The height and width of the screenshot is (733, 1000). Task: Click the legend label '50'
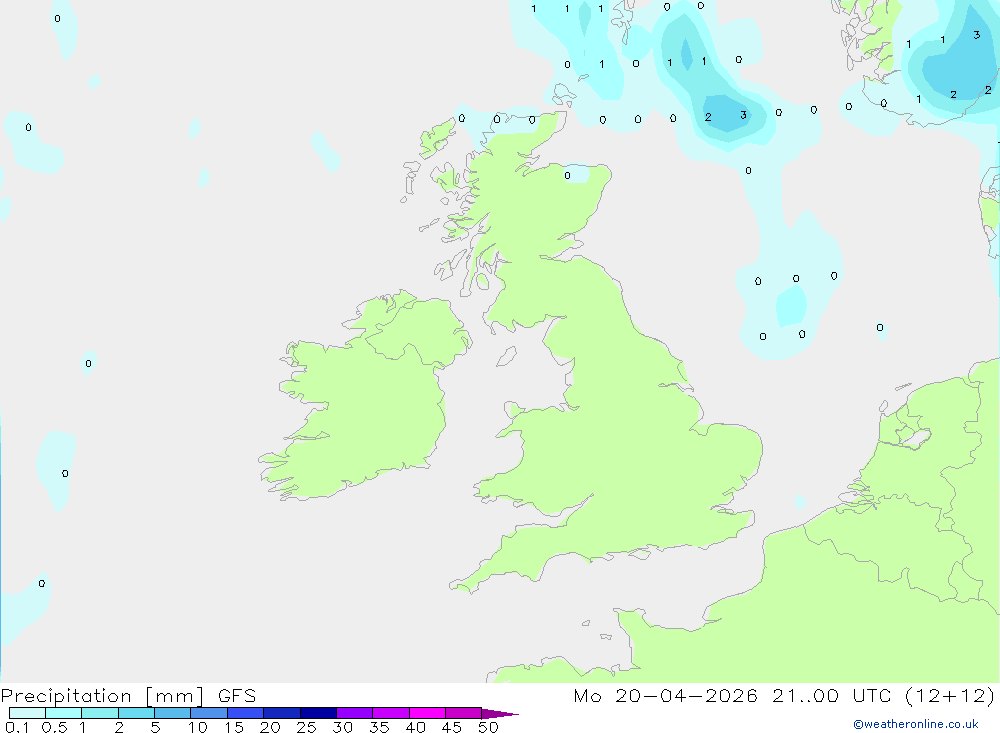(488, 727)
